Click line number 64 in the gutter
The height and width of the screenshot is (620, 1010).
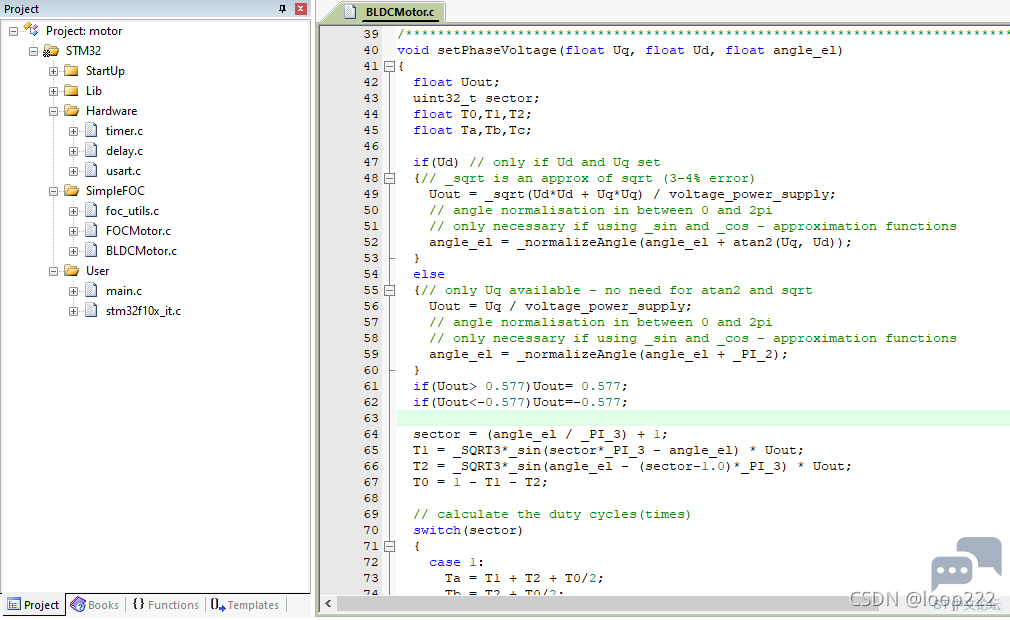371,435
